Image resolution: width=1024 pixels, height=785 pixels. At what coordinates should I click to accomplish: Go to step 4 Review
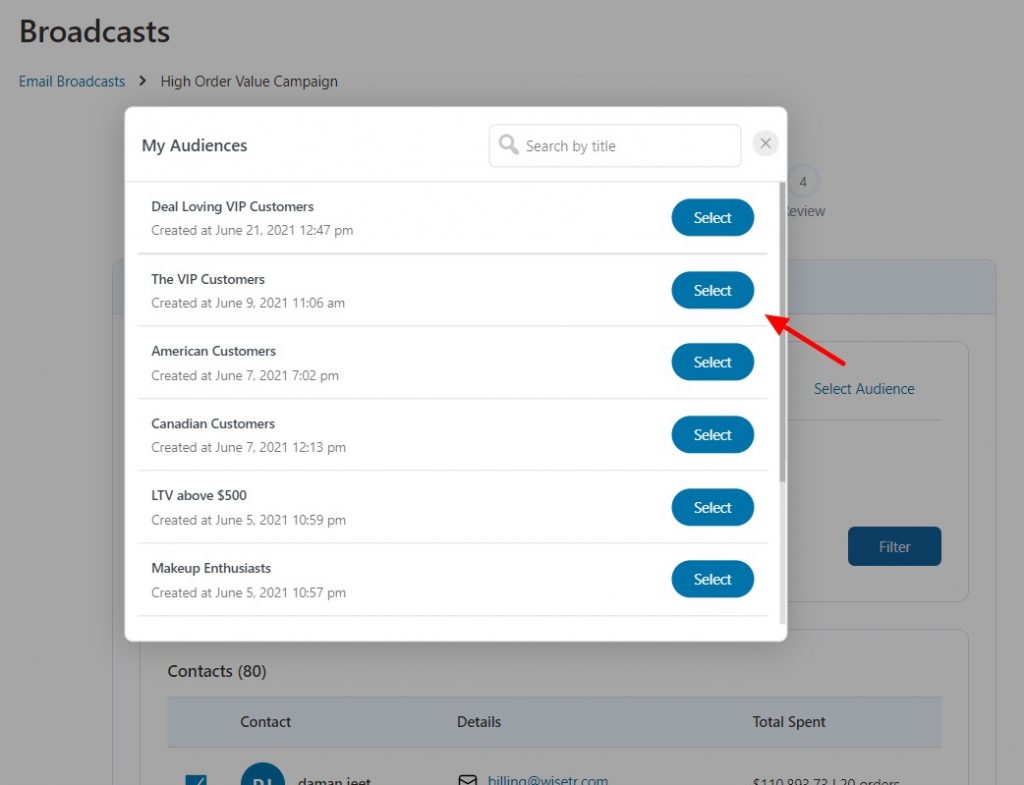[803, 182]
